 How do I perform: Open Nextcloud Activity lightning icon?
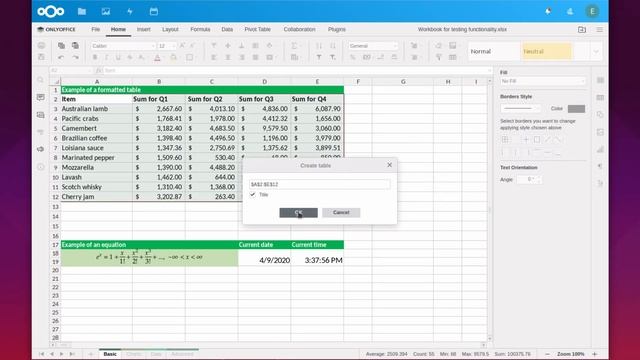pyautogui.click(x=130, y=11)
